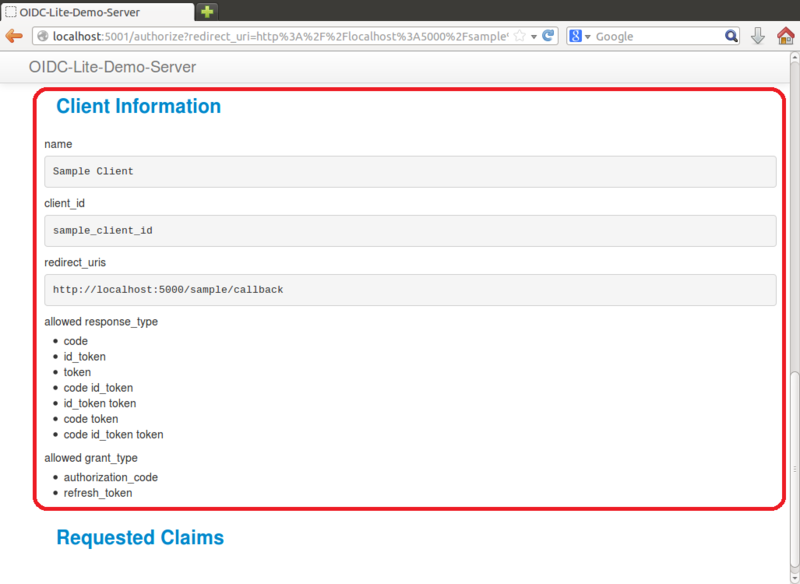Click the 'authorization_code' grant type
This screenshot has height=584, width=800.
click(111, 477)
